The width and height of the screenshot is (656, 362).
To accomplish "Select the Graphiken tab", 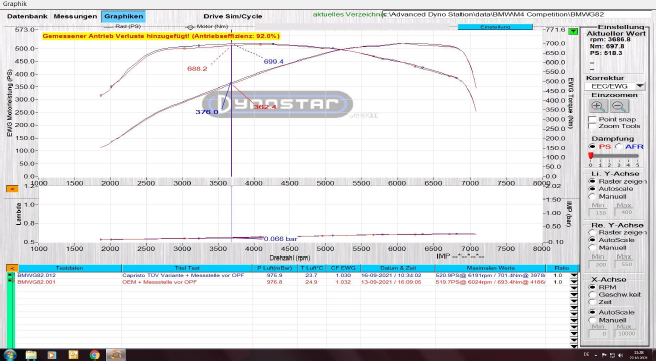I will (123, 17).
